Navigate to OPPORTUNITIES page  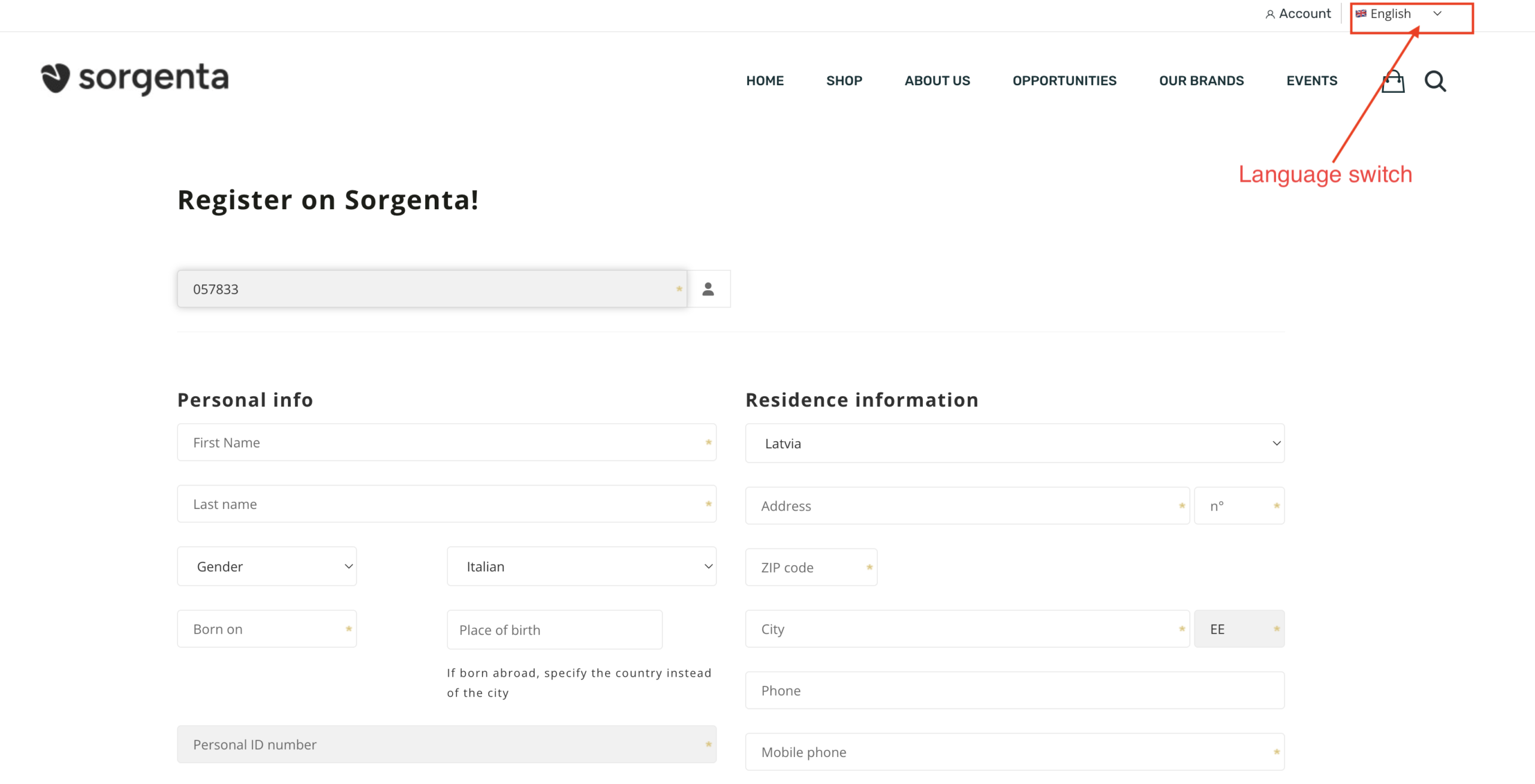coord(1064,81)
